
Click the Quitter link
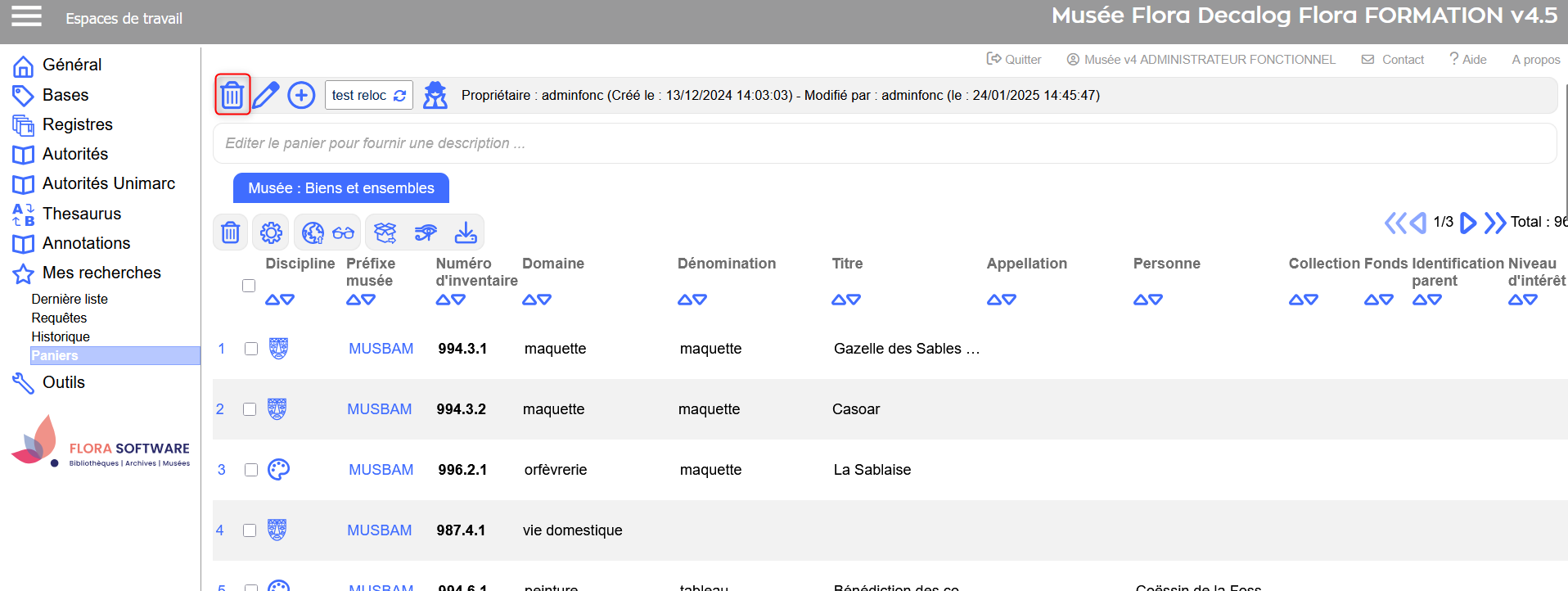click(x=1014, y=60)
